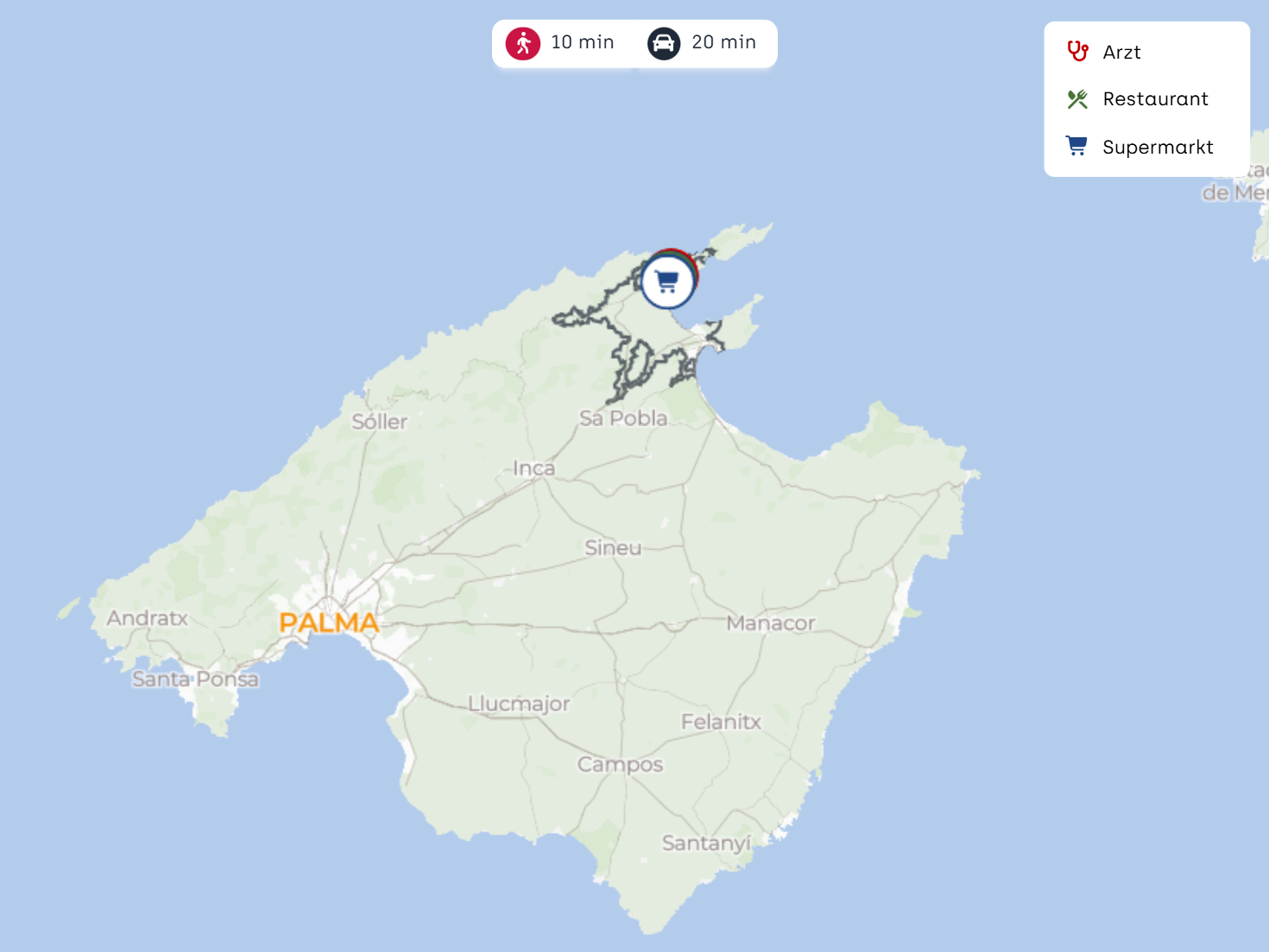Viewport: 1269px width, 952px height.
Task: Click the Manacor town label
Action: click(771, 623)
